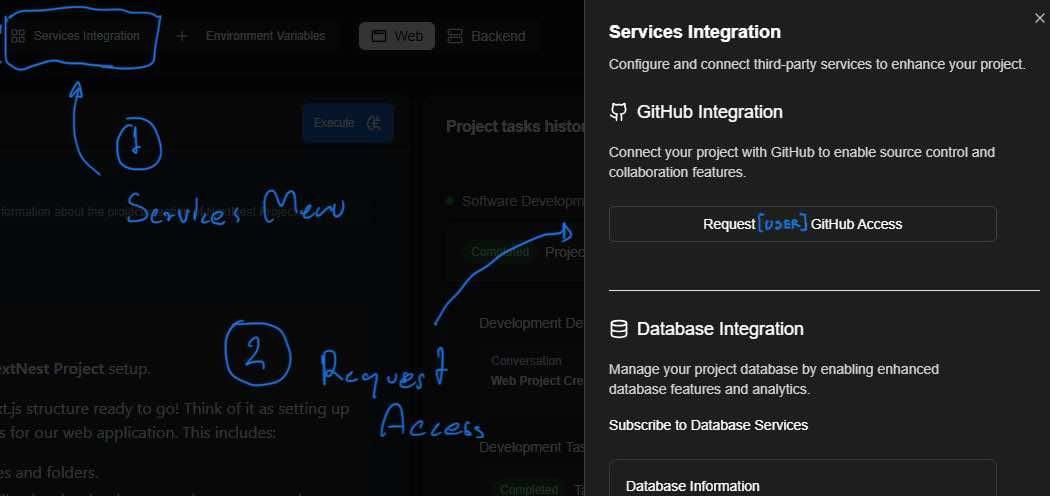The width and height of the screenshot is (1050, 496).
Task: Close the Services Integration panel
Action: coord(1039,19)
